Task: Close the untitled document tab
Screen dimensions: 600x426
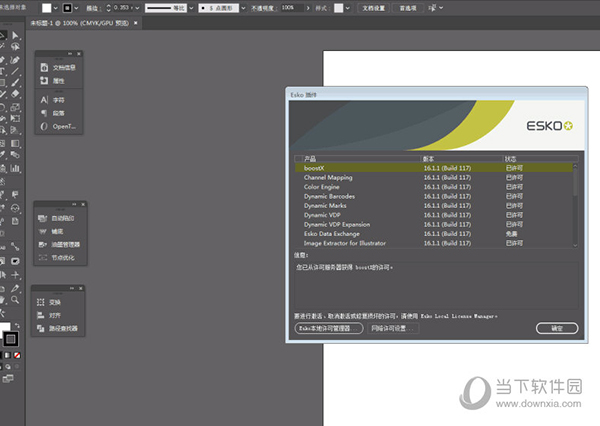Action: (x=135, y=23)
